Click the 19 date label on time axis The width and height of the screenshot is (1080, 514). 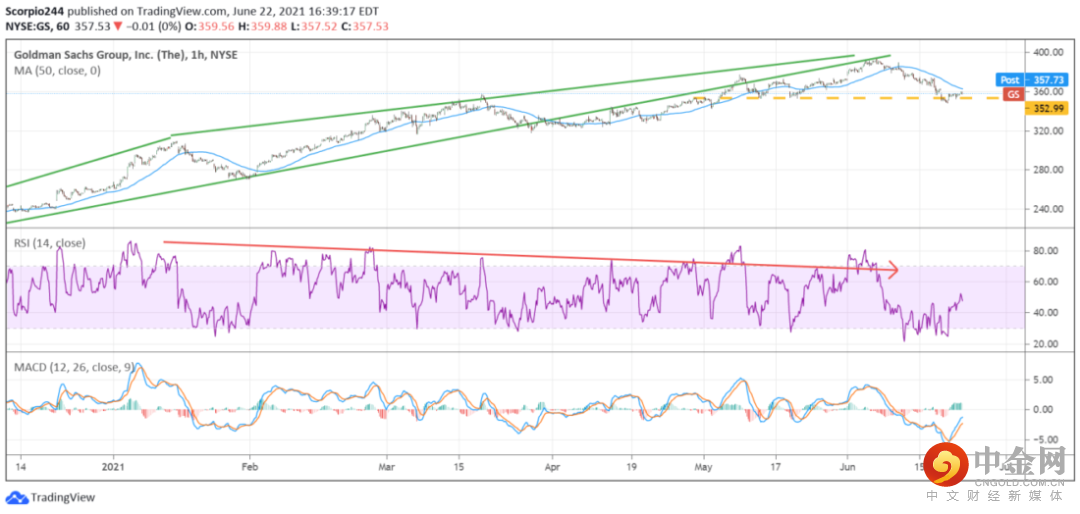(x=632, y=465)
